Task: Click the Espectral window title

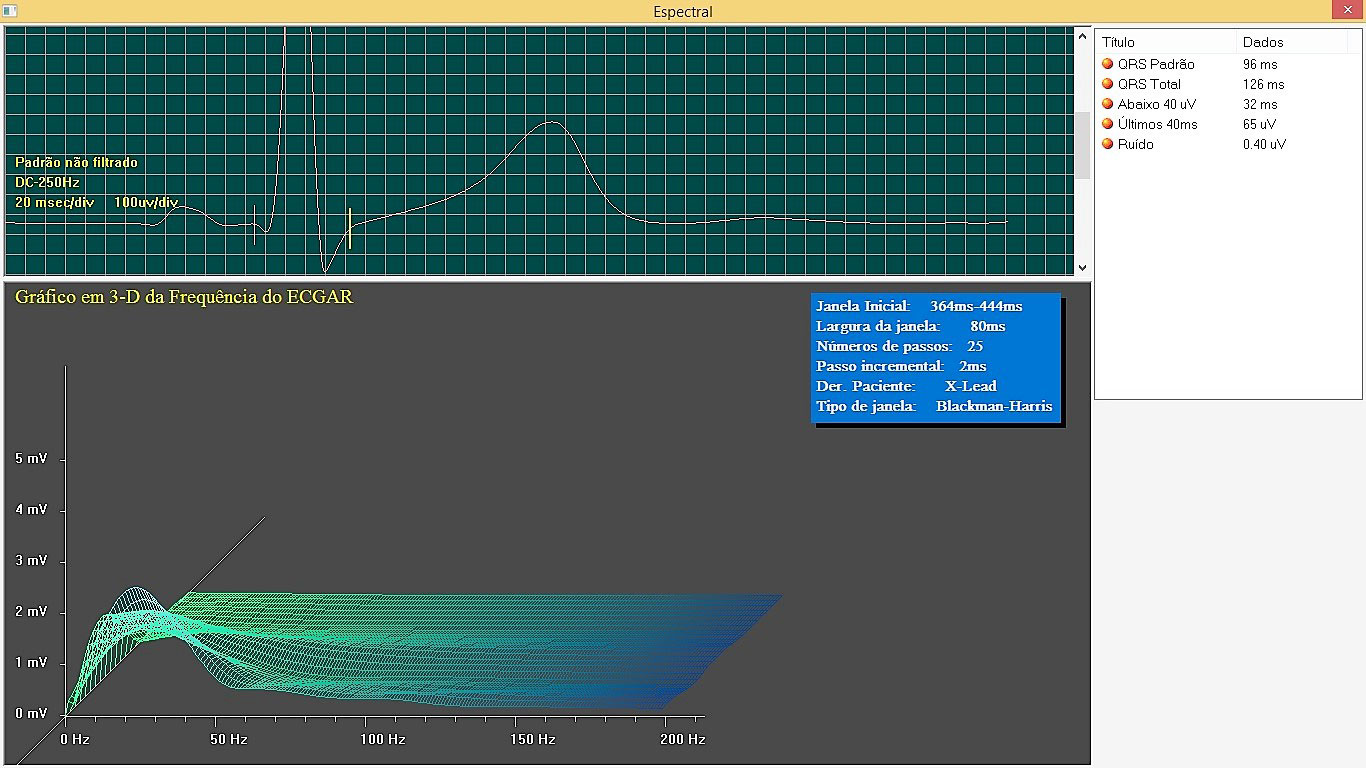Action: pyautogui.click(x=683, y=11)
